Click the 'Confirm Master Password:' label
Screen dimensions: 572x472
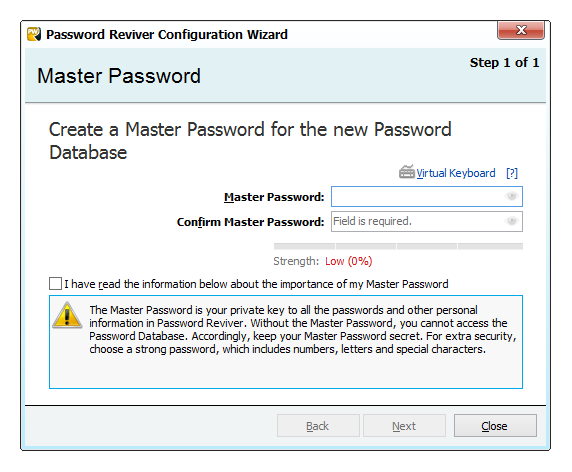click(x=251, y=222)
